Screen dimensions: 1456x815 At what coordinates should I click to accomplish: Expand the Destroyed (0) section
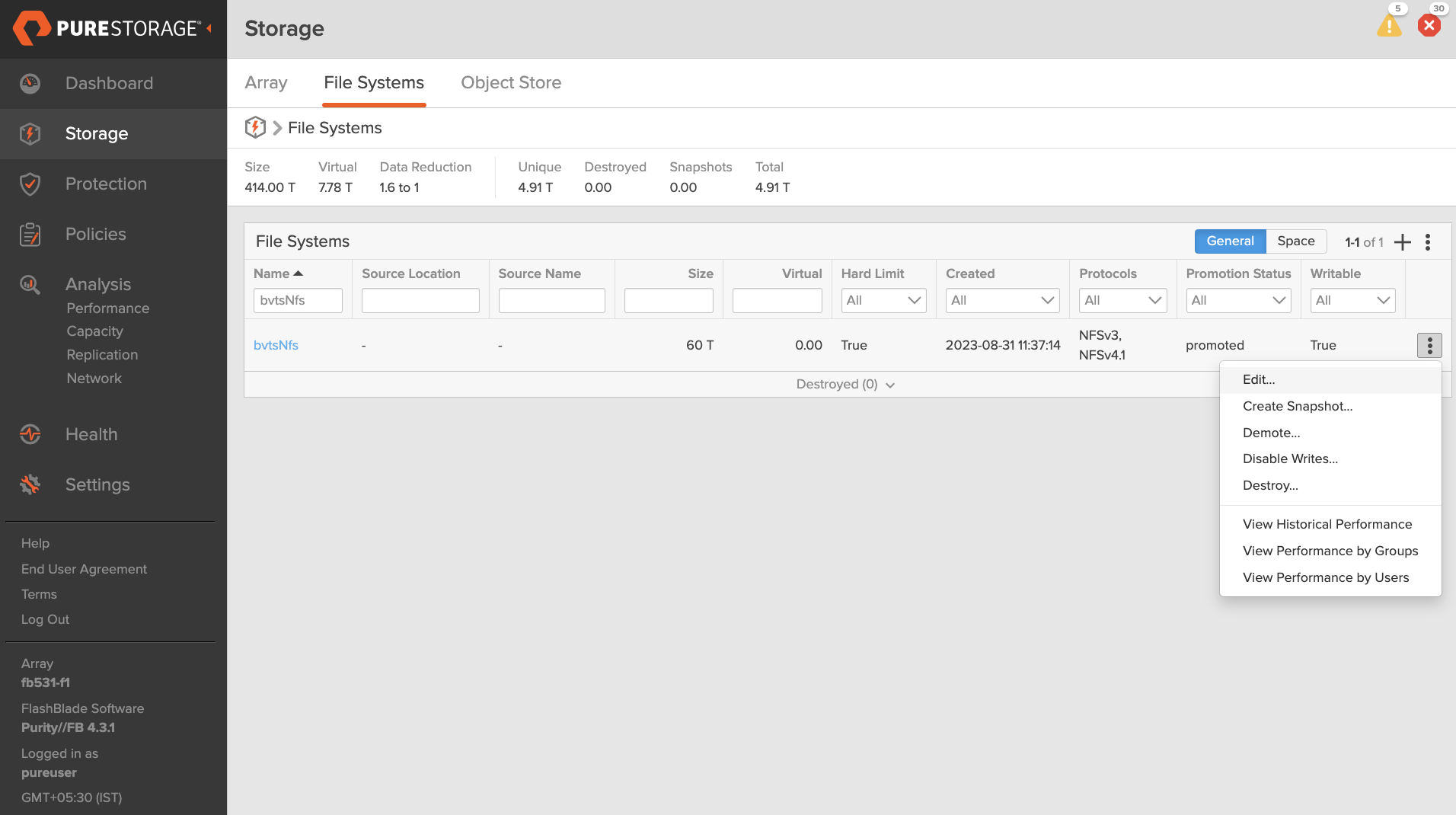click(845, 385)
